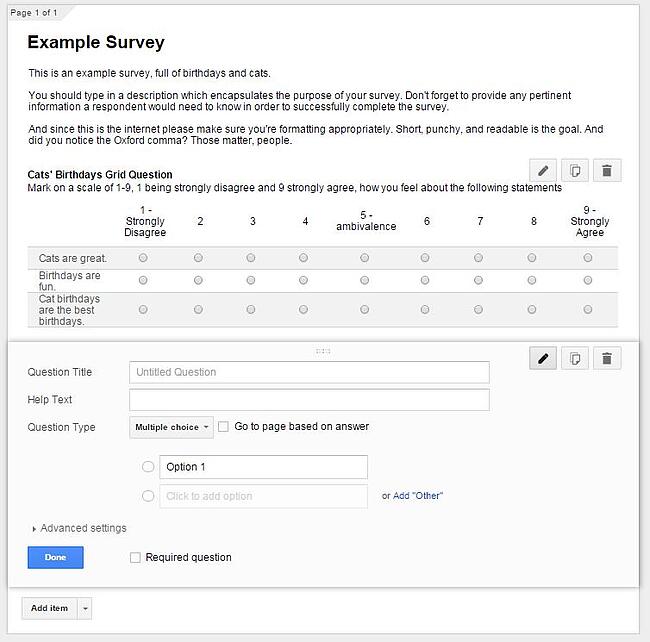650x642 pixels.
Task: Open the Add item dropdown arrow
Action: coord(86,608)
